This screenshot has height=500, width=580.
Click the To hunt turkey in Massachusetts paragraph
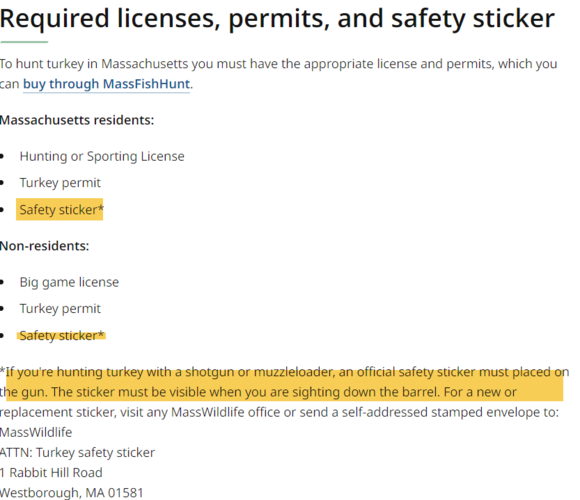coord(279,74)
